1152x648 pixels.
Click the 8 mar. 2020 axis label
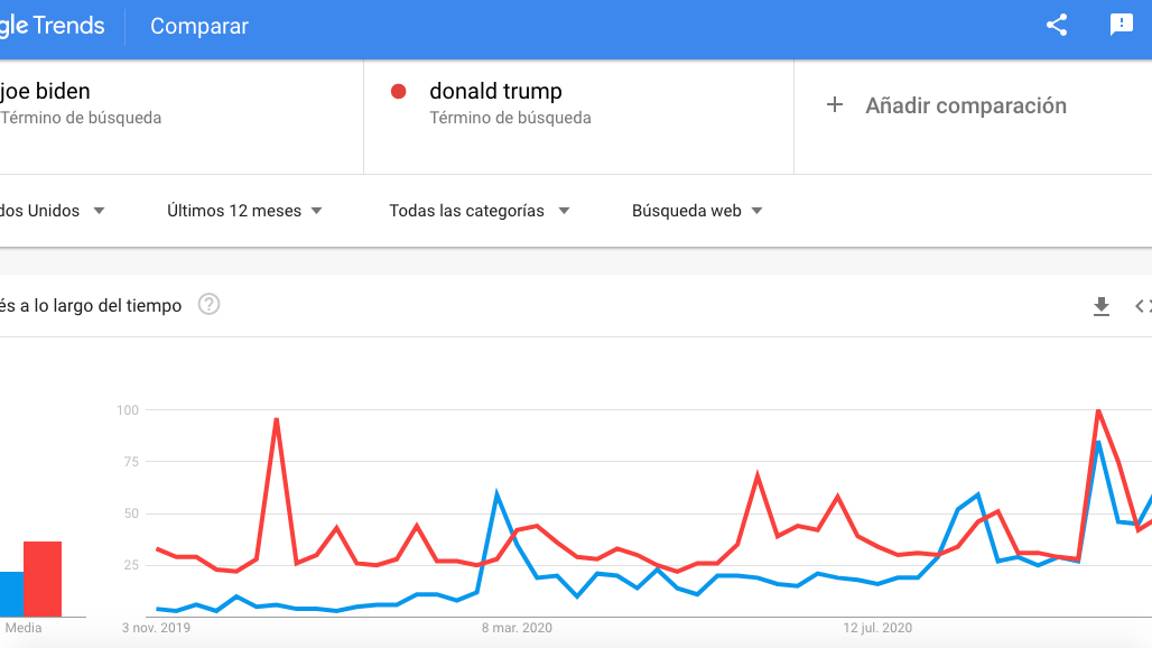click(514, 628)
